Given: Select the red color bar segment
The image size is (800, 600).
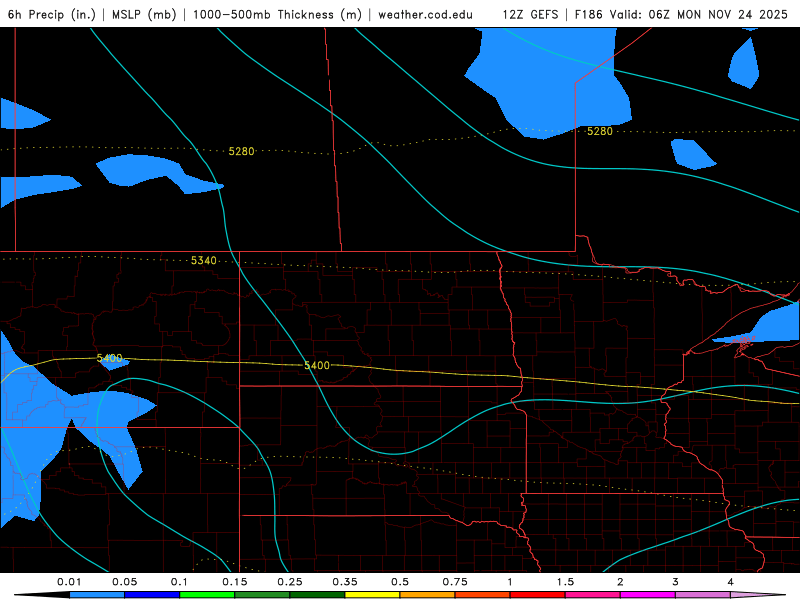Looking at the screenshot, I should [538, 595].
